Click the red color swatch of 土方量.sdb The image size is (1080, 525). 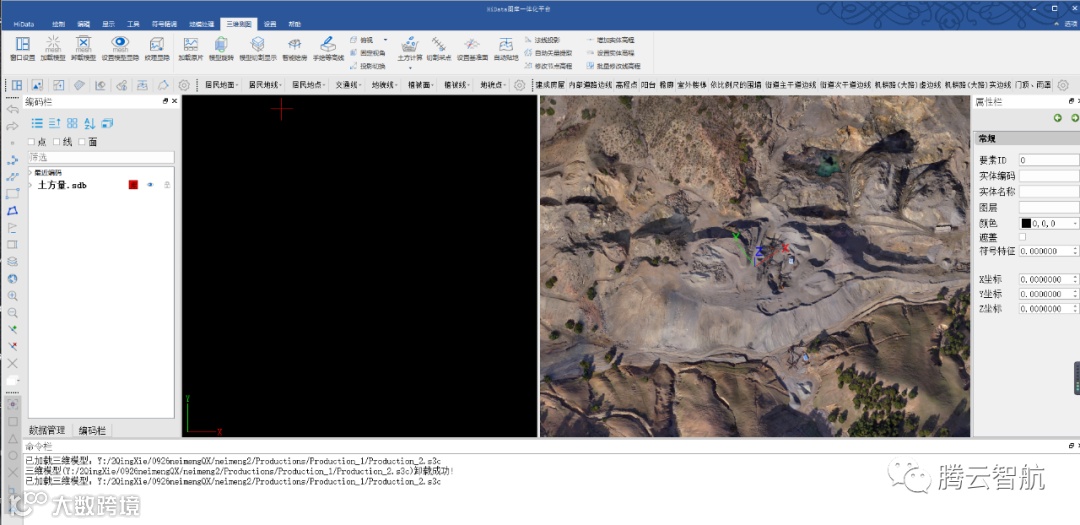pyautogui.click(x=133, y=185)
